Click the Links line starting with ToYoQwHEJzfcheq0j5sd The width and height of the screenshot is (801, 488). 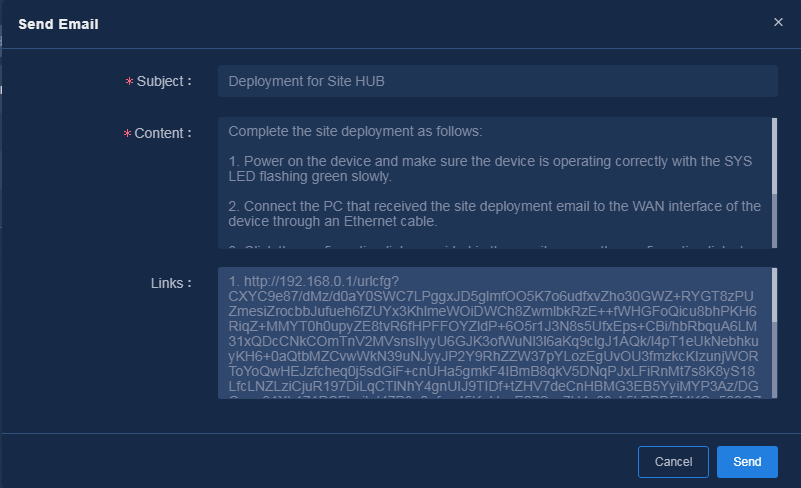491,371
